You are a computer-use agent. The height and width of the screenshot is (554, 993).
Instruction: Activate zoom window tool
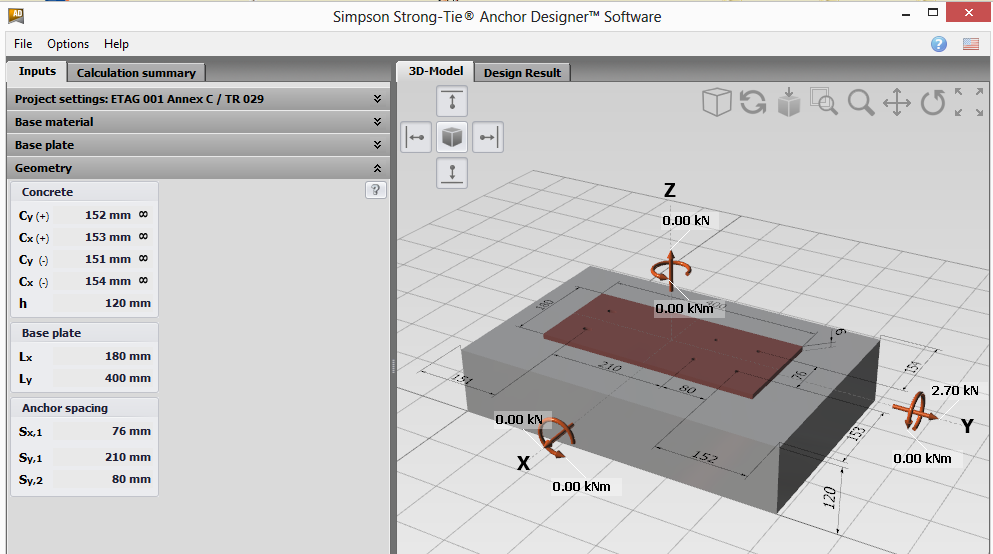[824, 101]
